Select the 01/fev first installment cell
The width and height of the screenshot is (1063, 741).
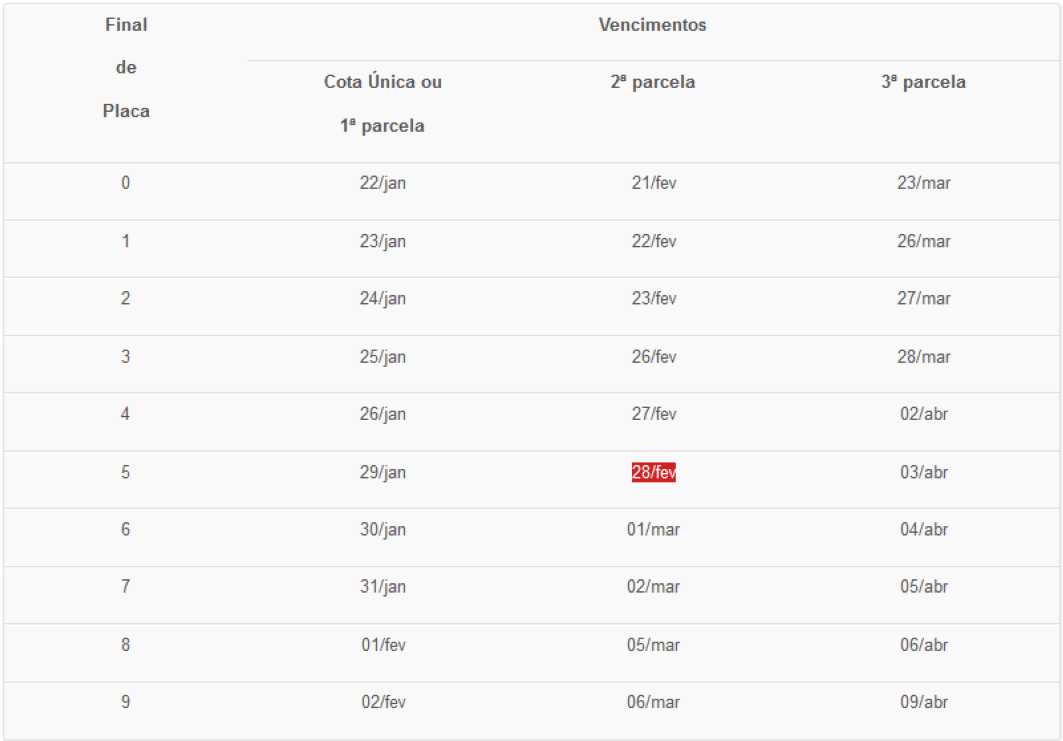coord(383,645)
